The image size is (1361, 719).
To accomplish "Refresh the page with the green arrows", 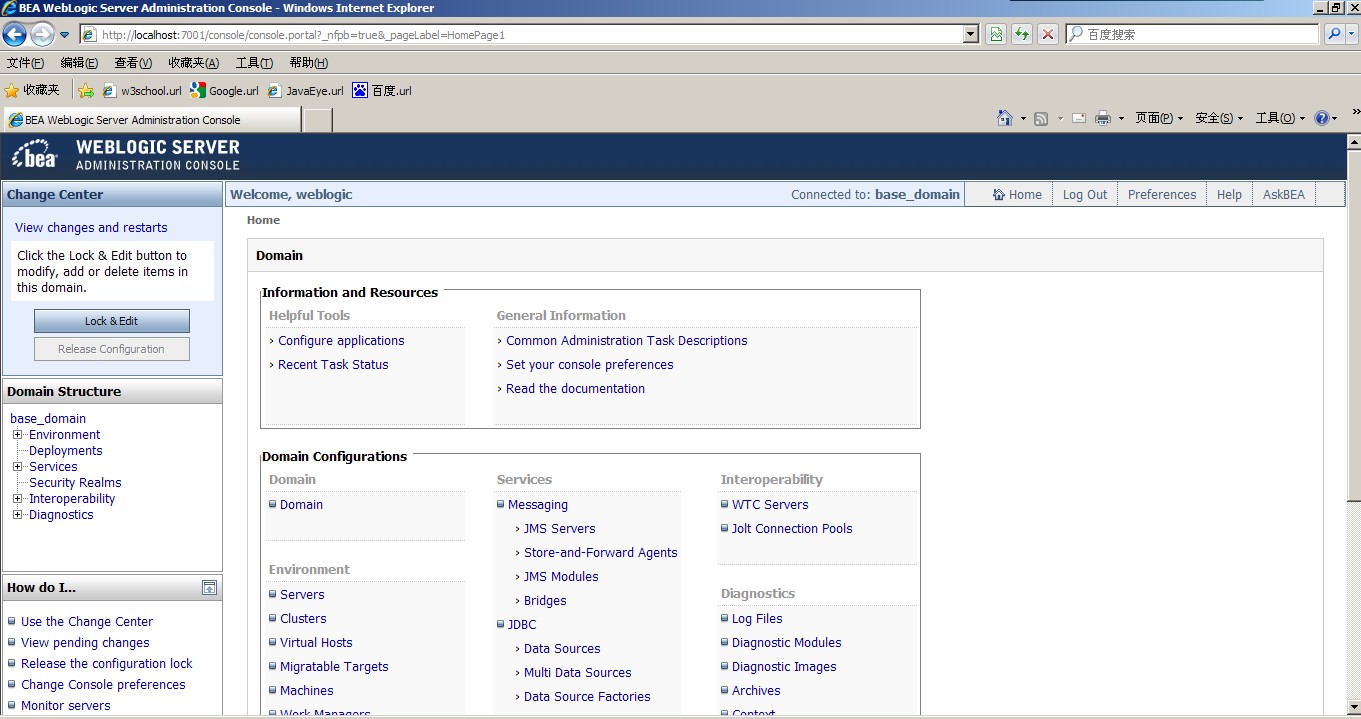I will point(1021,35).
